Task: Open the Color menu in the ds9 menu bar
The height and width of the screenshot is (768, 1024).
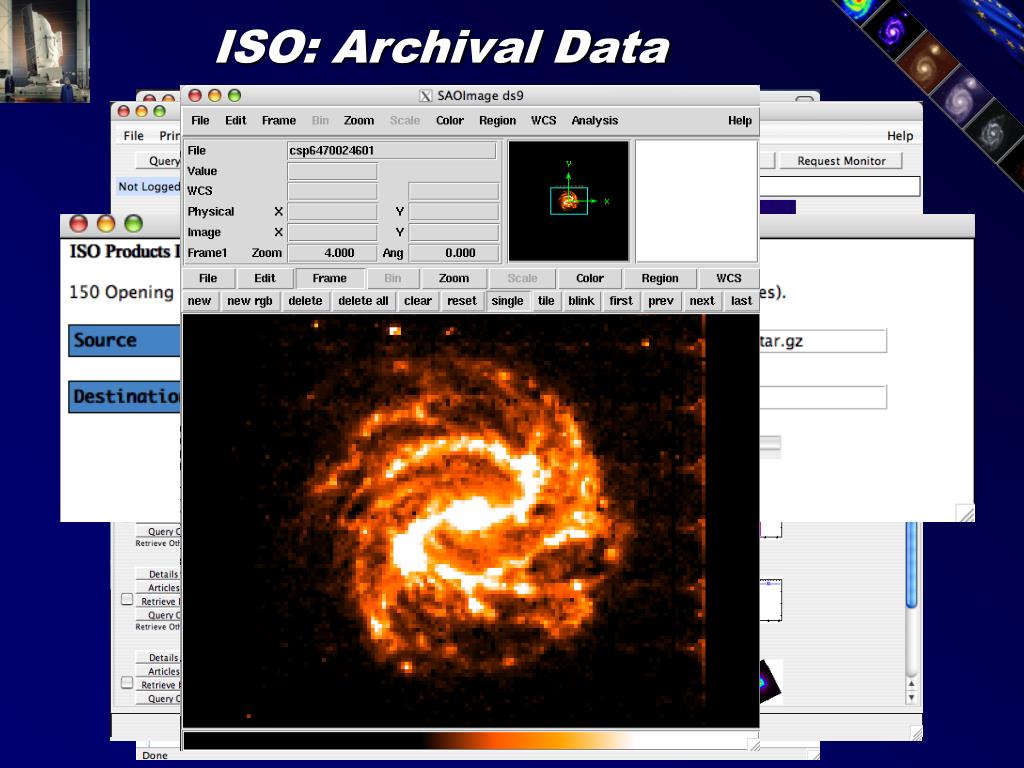Action: pos(450,121)
